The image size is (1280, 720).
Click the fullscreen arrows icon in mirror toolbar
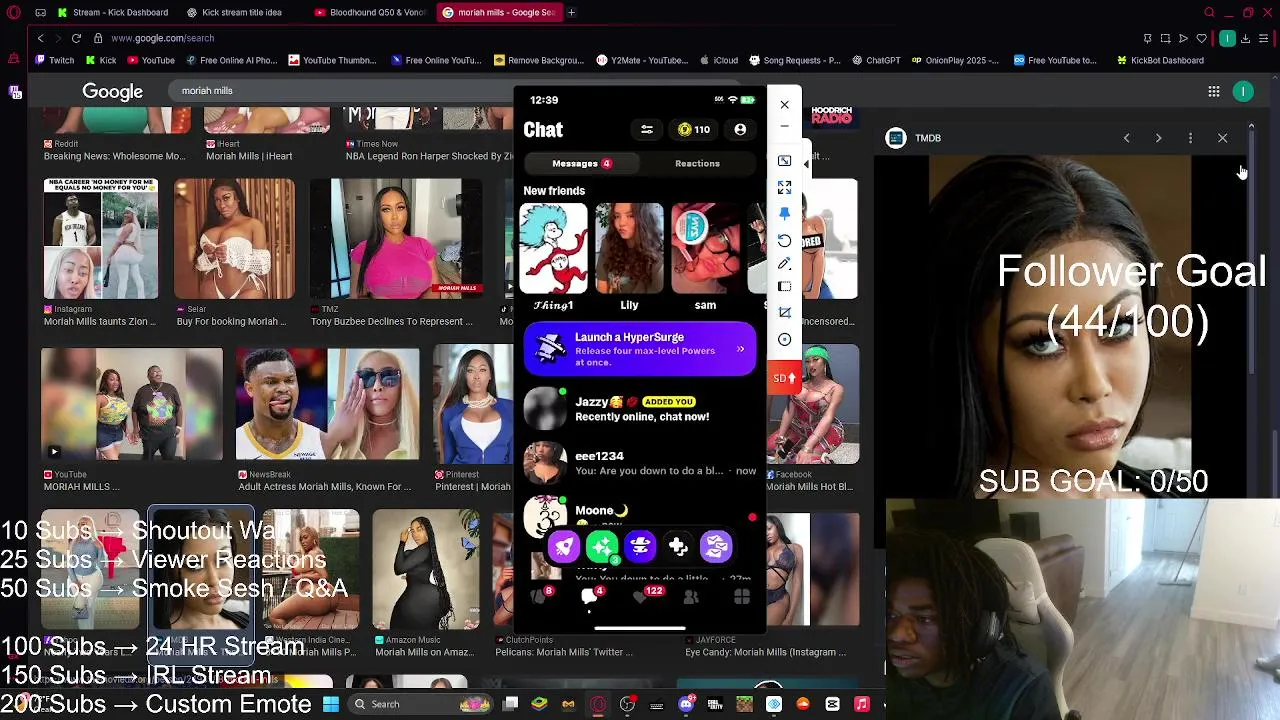(x=784, y=187)
